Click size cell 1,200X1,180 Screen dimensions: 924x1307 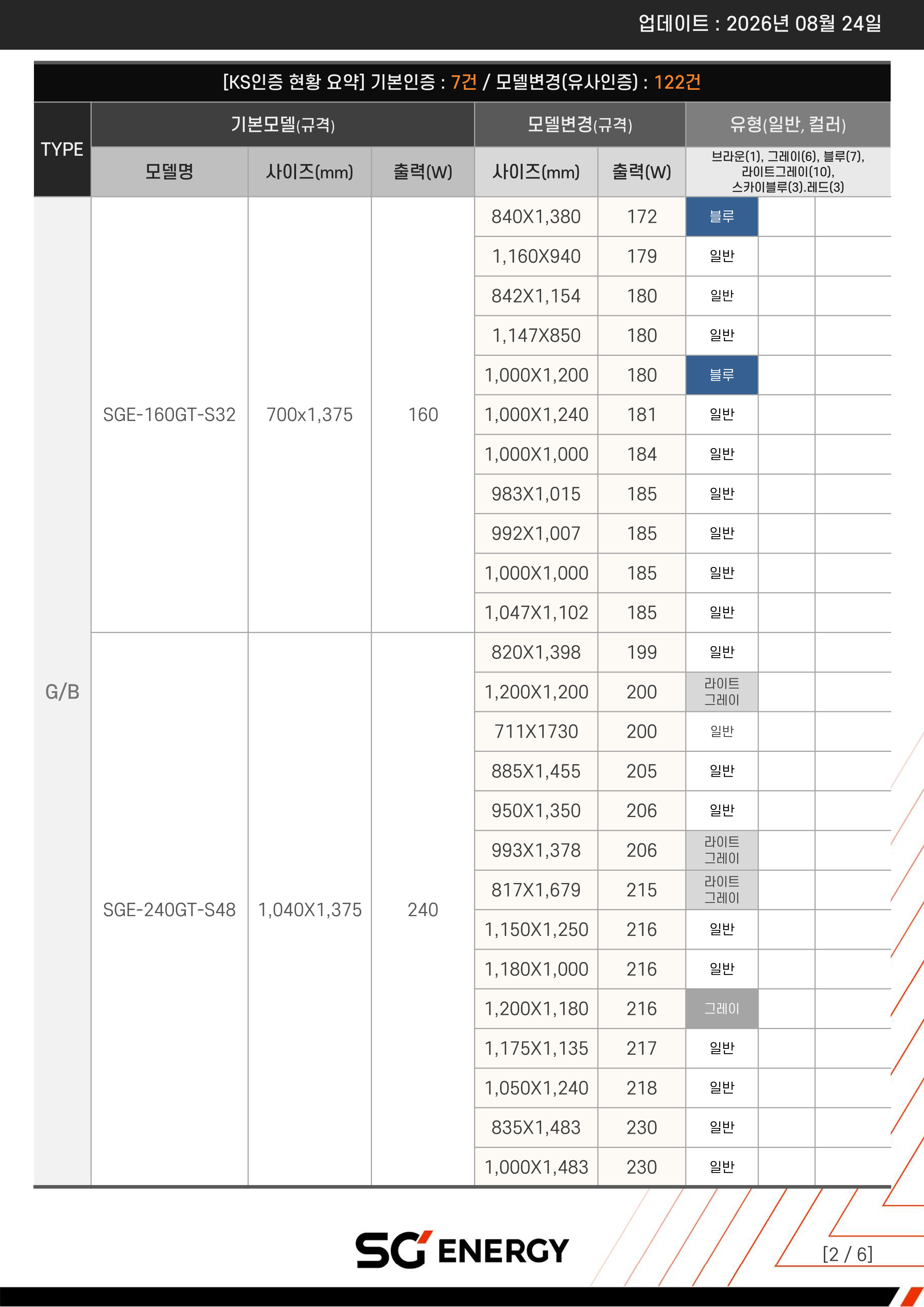(536, 1009)
